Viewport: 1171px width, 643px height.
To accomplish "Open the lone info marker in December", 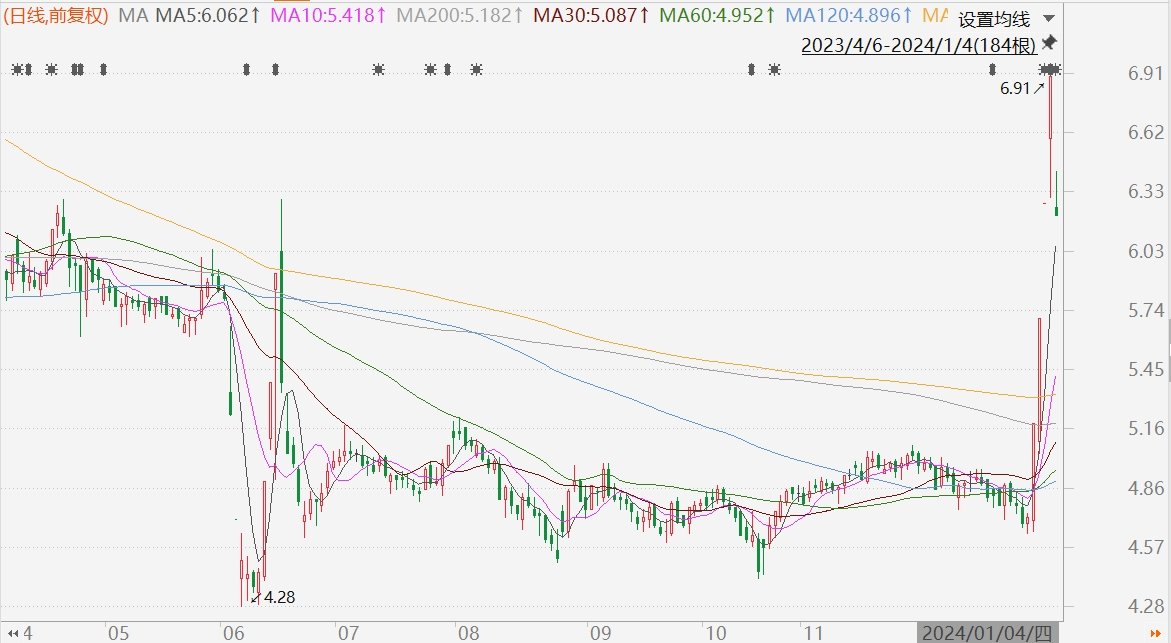I will 993,69.
